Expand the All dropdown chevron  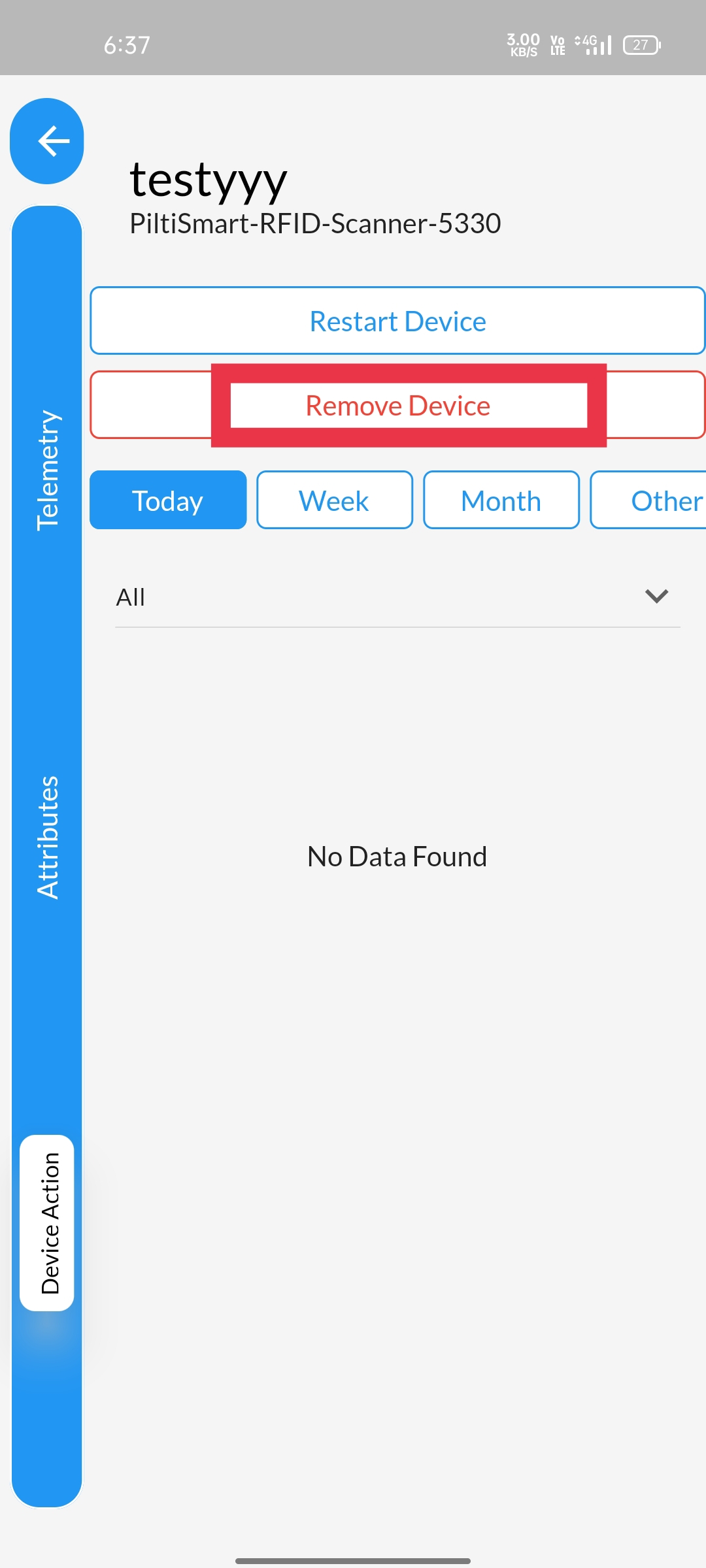tap(656, 596)
